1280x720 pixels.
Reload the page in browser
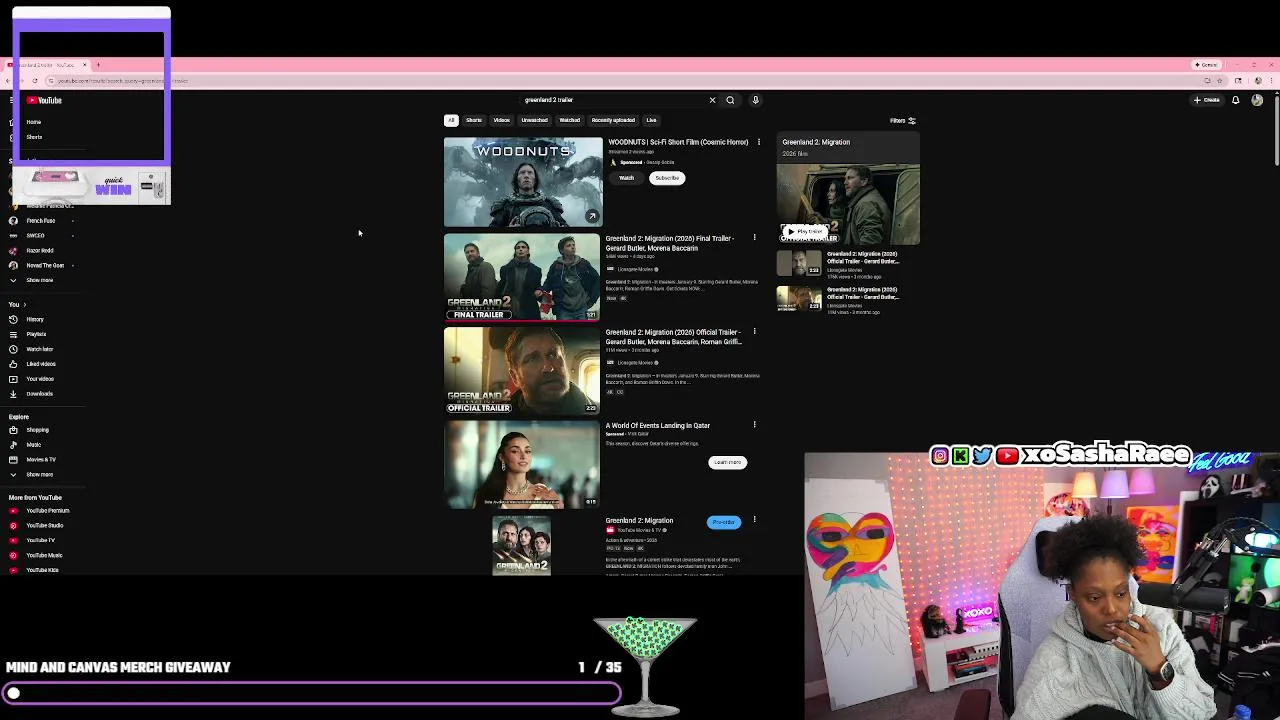tap(35, 81)
